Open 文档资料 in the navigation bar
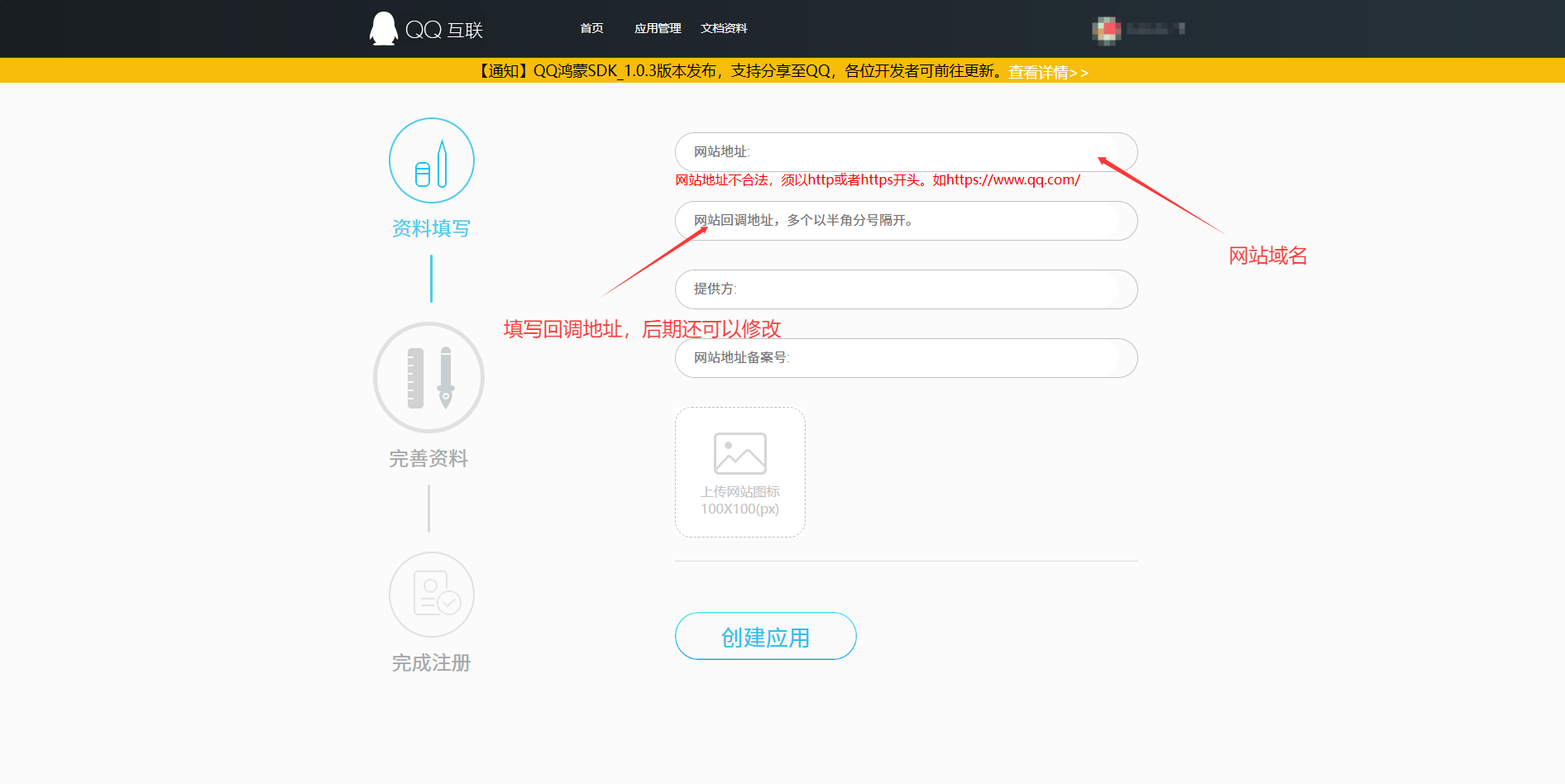1565x784 pixels. tap(724, 29)
